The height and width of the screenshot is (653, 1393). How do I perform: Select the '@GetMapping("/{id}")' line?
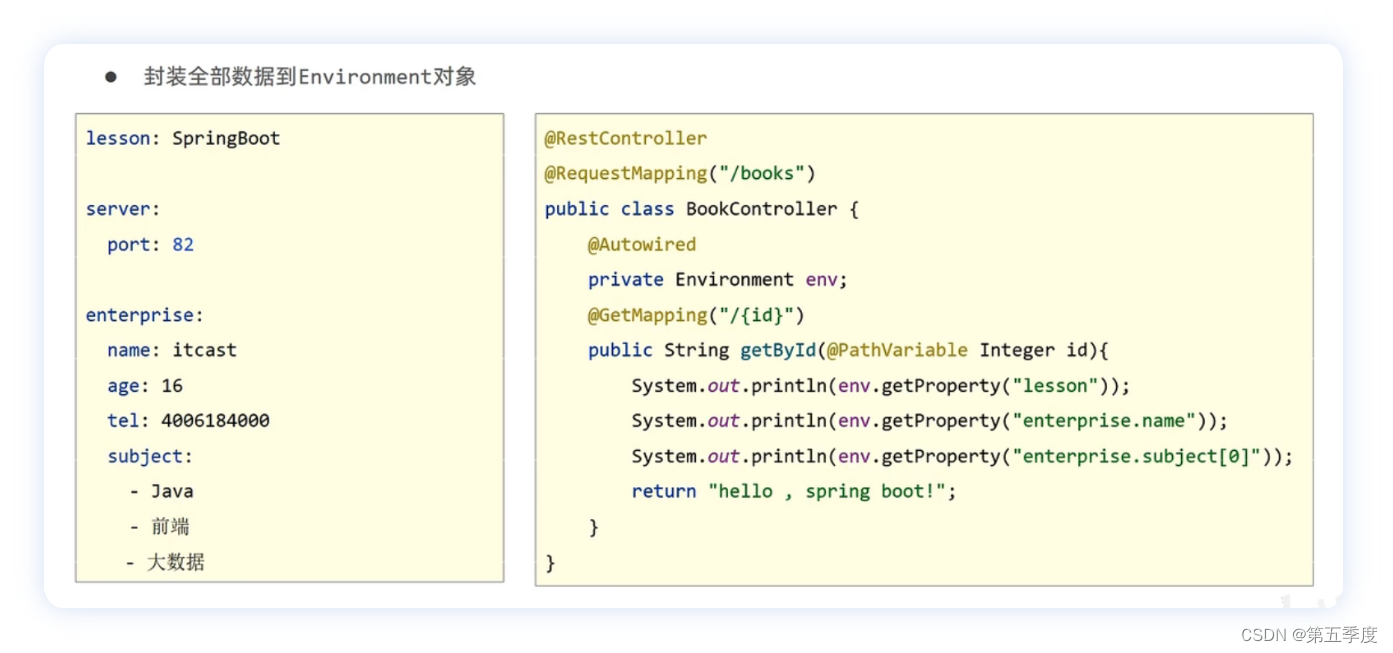(x=697, y=315)
